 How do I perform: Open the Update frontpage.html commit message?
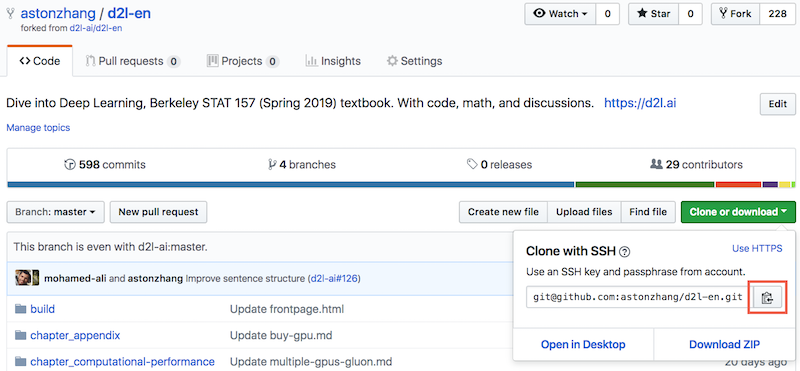pyautogui.click(x=287, y=309)
